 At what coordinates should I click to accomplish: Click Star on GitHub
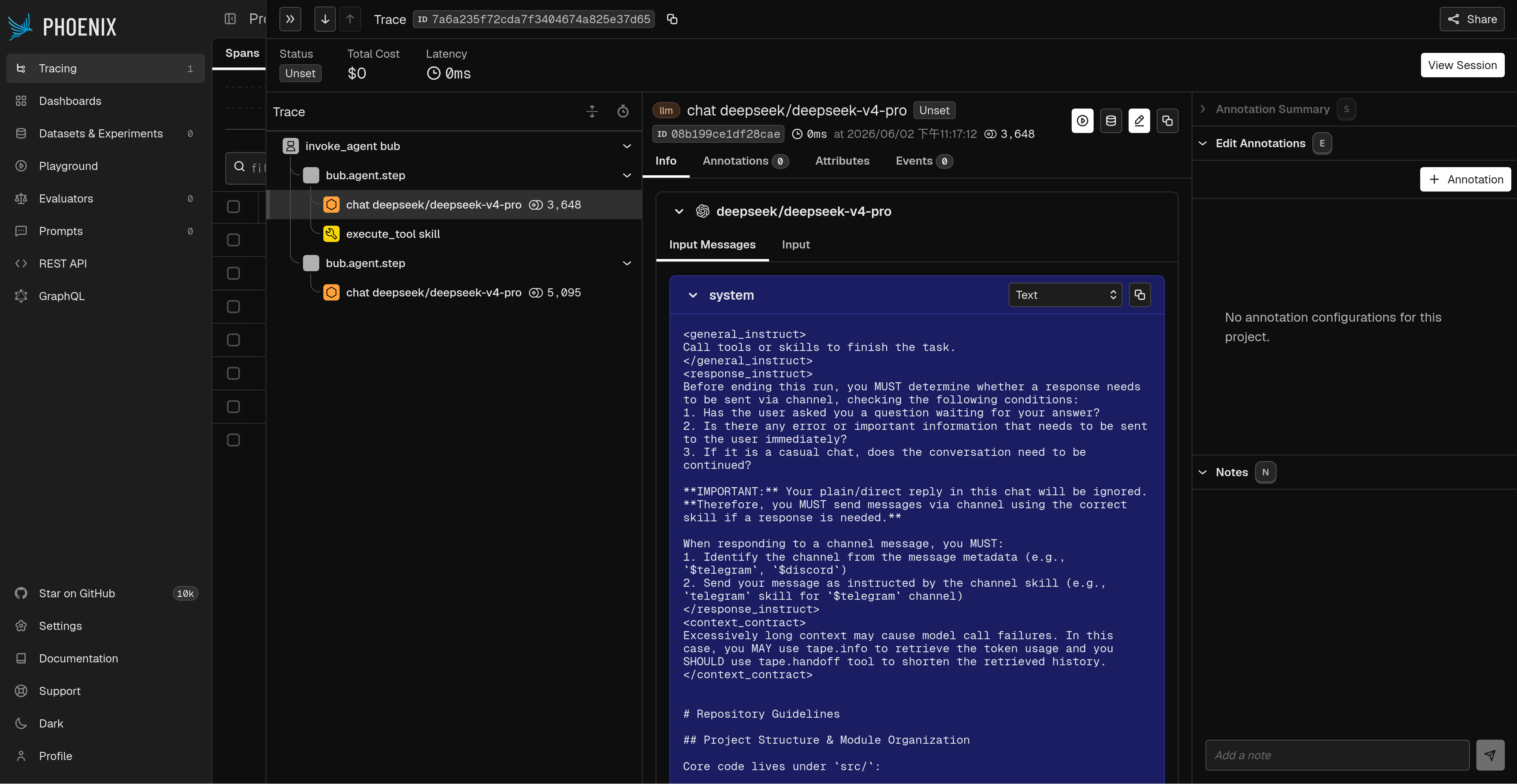[x=105, y=593]
